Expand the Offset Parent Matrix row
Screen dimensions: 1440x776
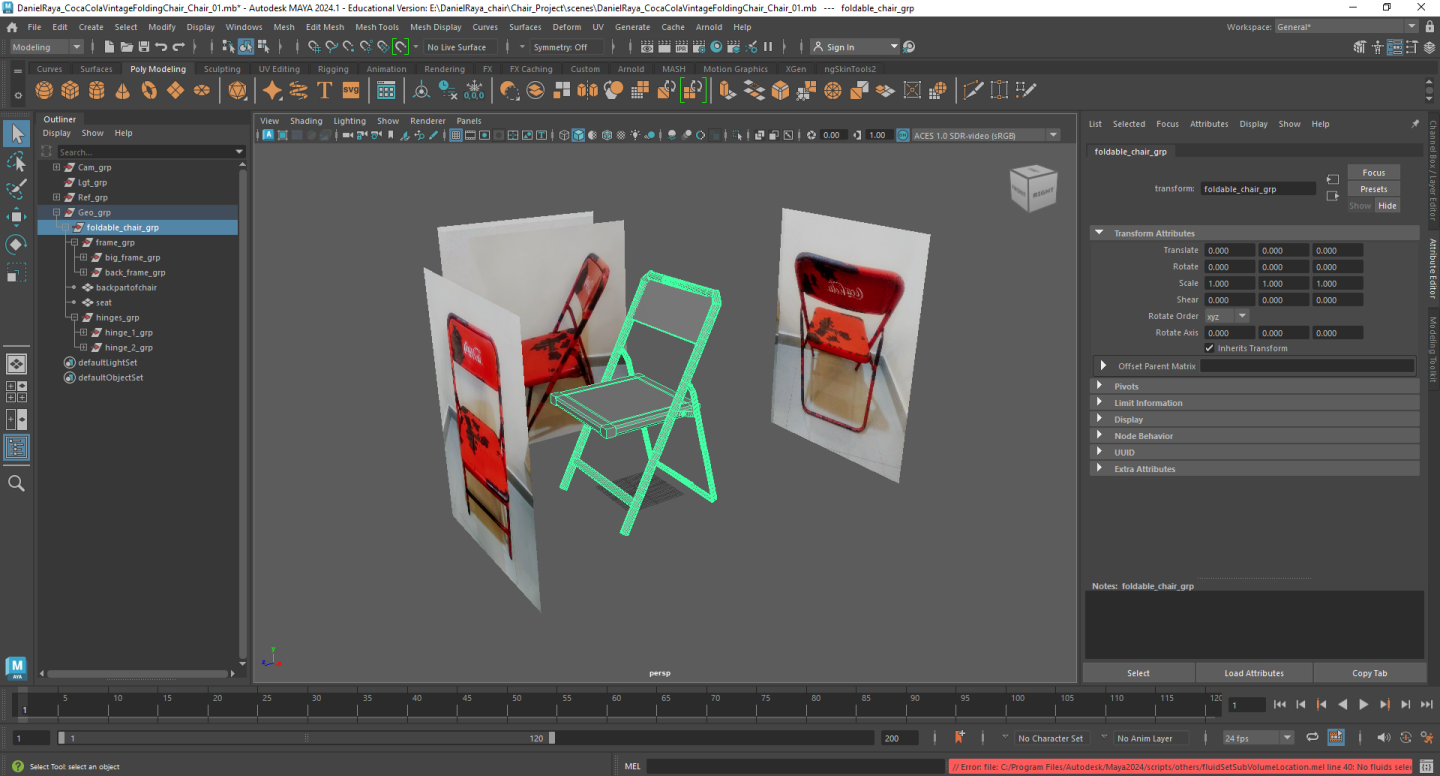point(1104,366)
